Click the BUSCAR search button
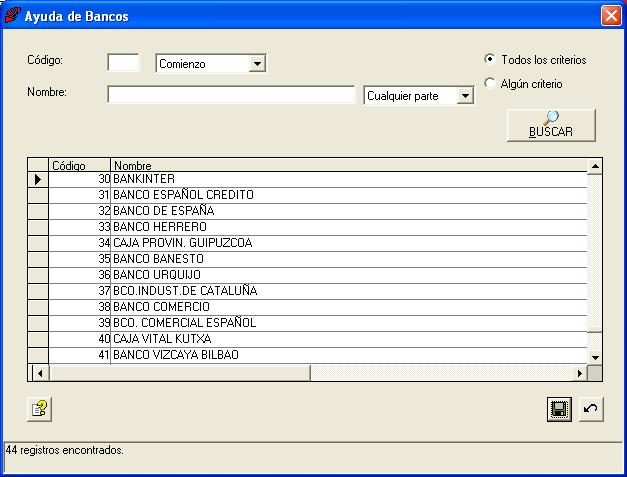 [x=551, y=125]
